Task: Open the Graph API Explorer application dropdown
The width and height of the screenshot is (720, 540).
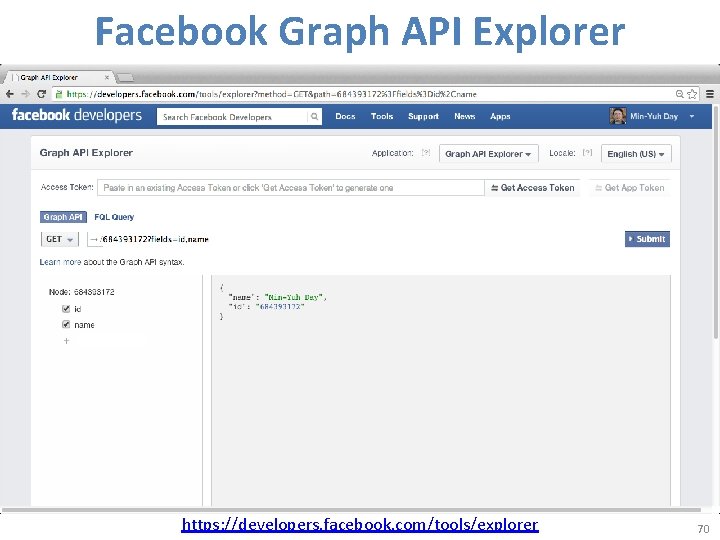Action: point(489,154)
